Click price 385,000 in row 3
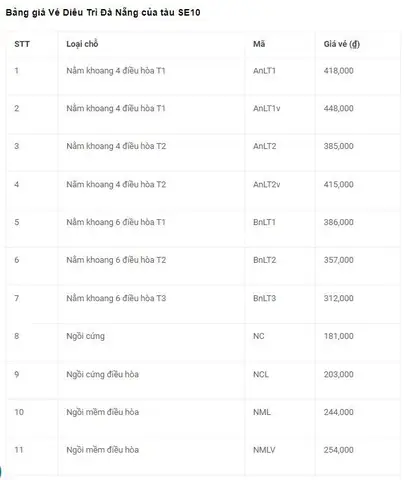 click(339, 146)
